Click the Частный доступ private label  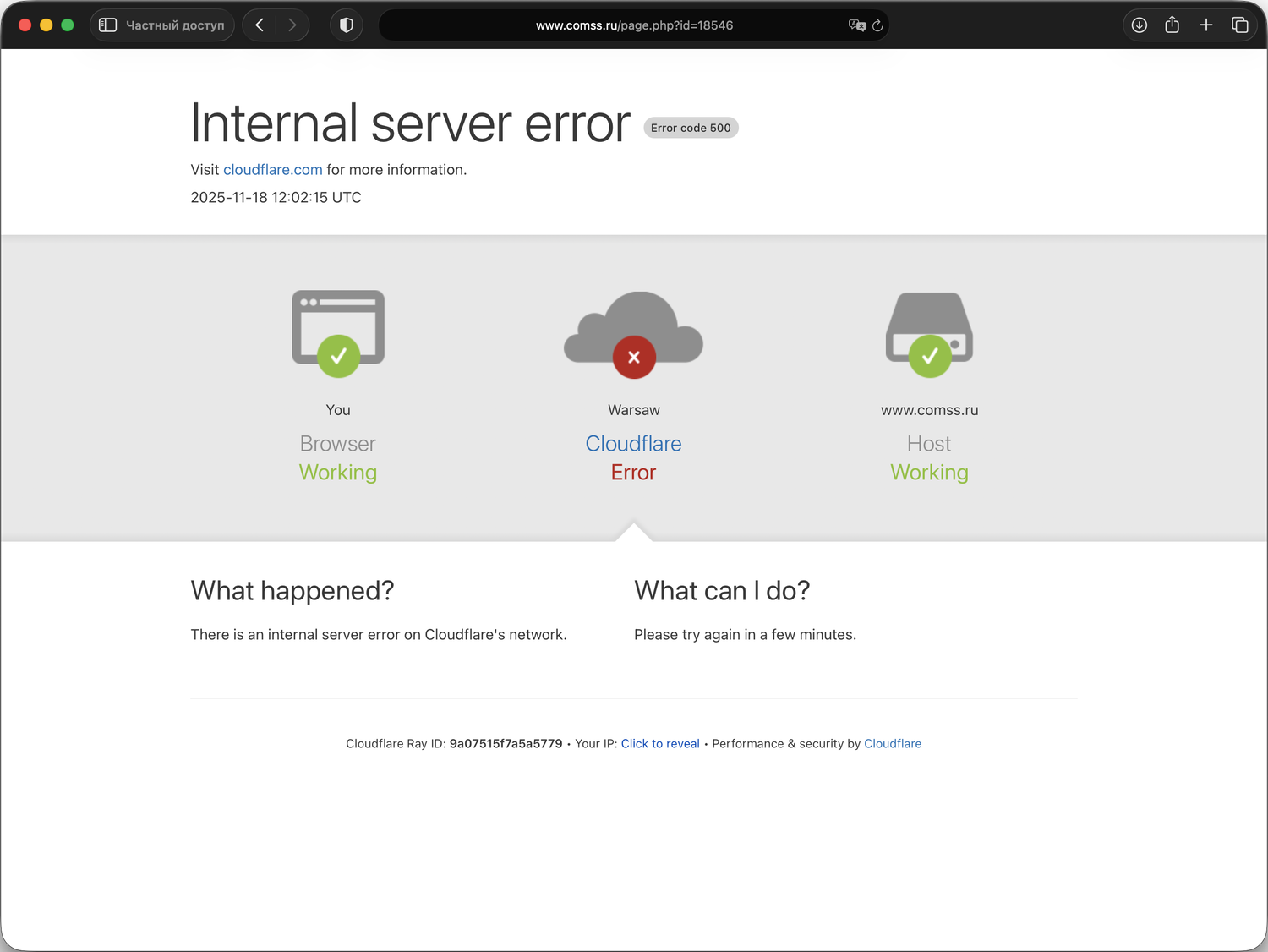click(x=175, y=25)
